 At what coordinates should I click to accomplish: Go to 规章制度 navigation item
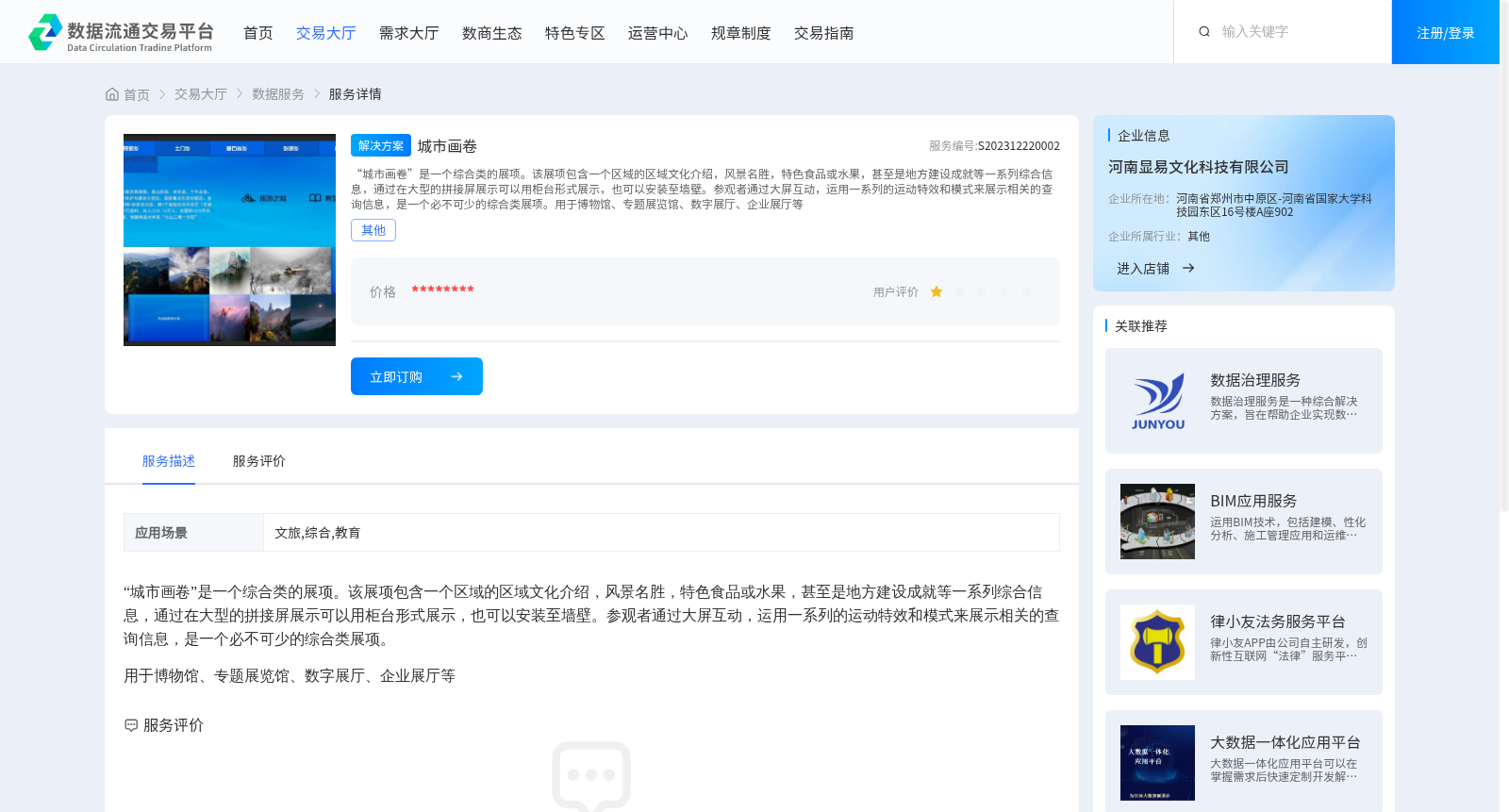point(741,33)
